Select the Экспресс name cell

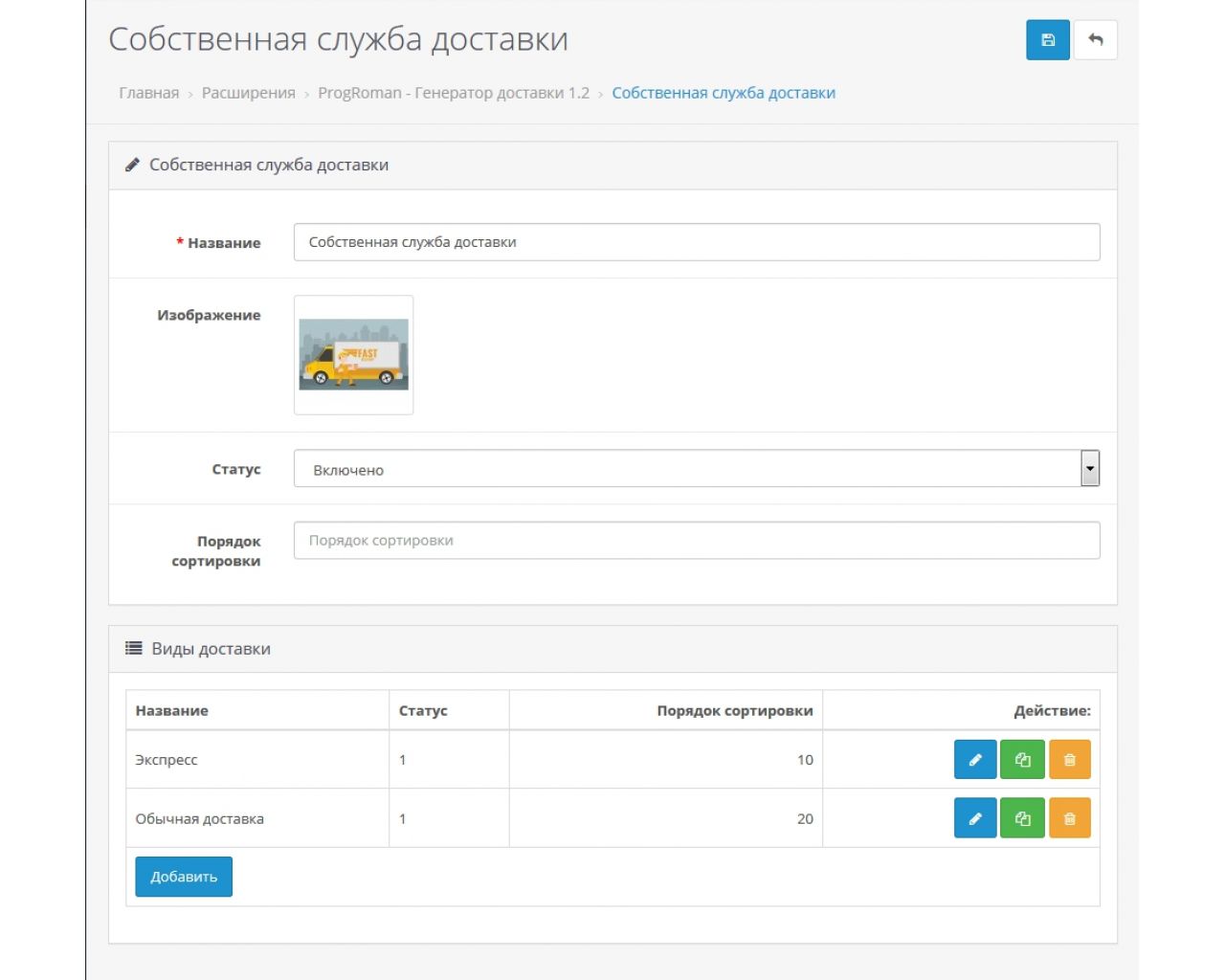pos(257,760)
